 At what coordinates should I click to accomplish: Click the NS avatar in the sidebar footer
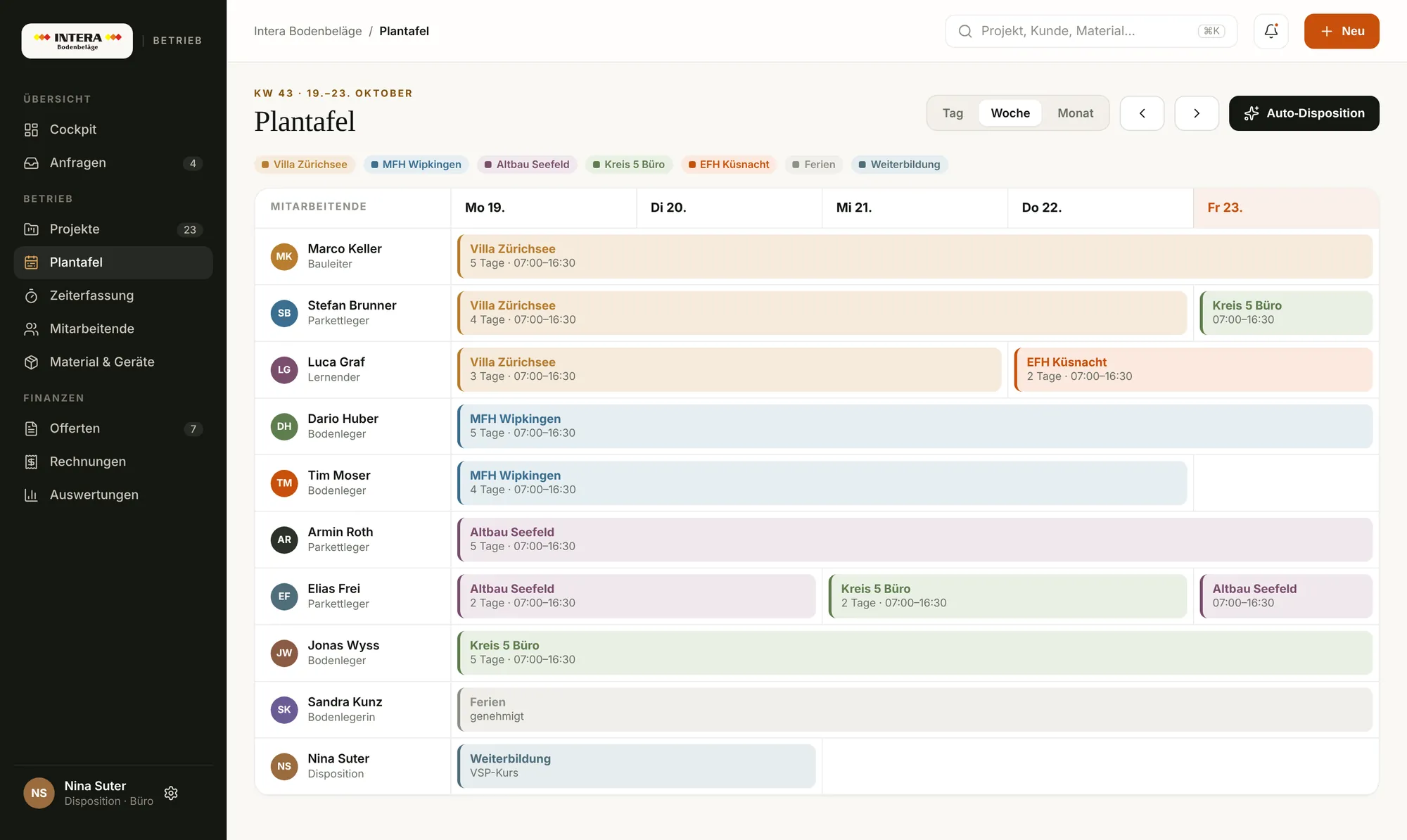pyautogui.click(x=39, y=793)
